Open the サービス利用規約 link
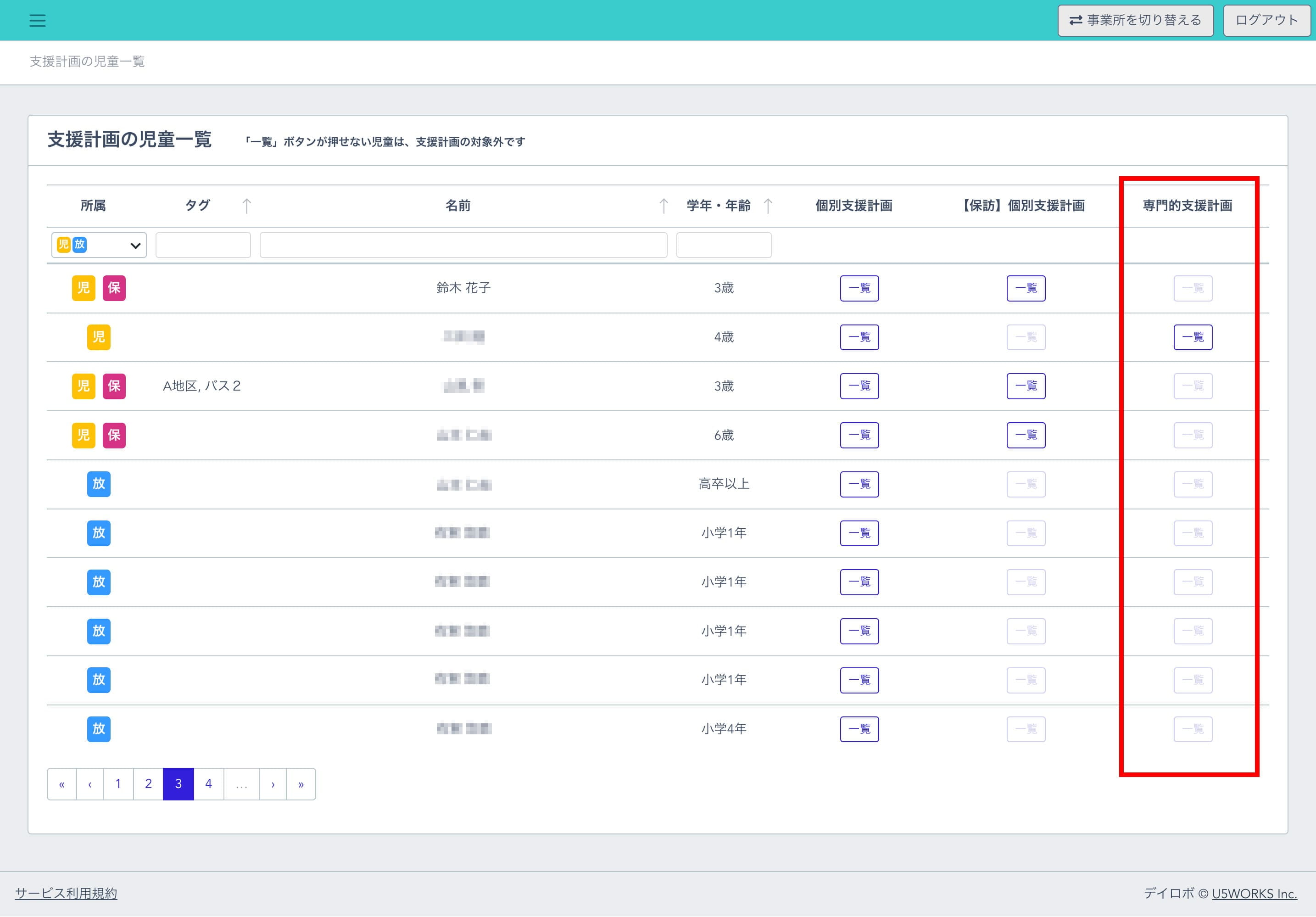1316x917 pixels. point(66,894)
